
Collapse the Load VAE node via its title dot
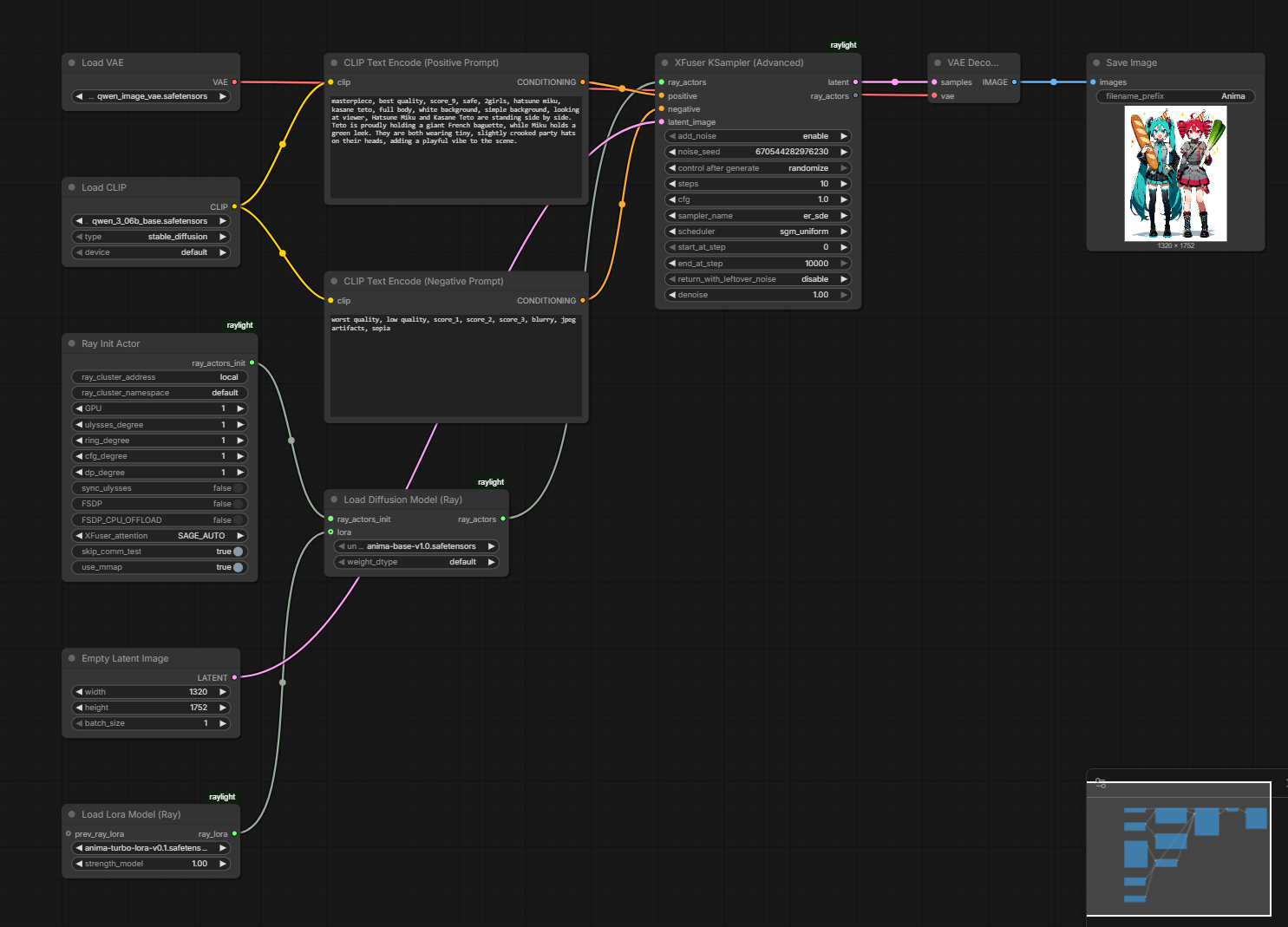(x=72, y=62)
